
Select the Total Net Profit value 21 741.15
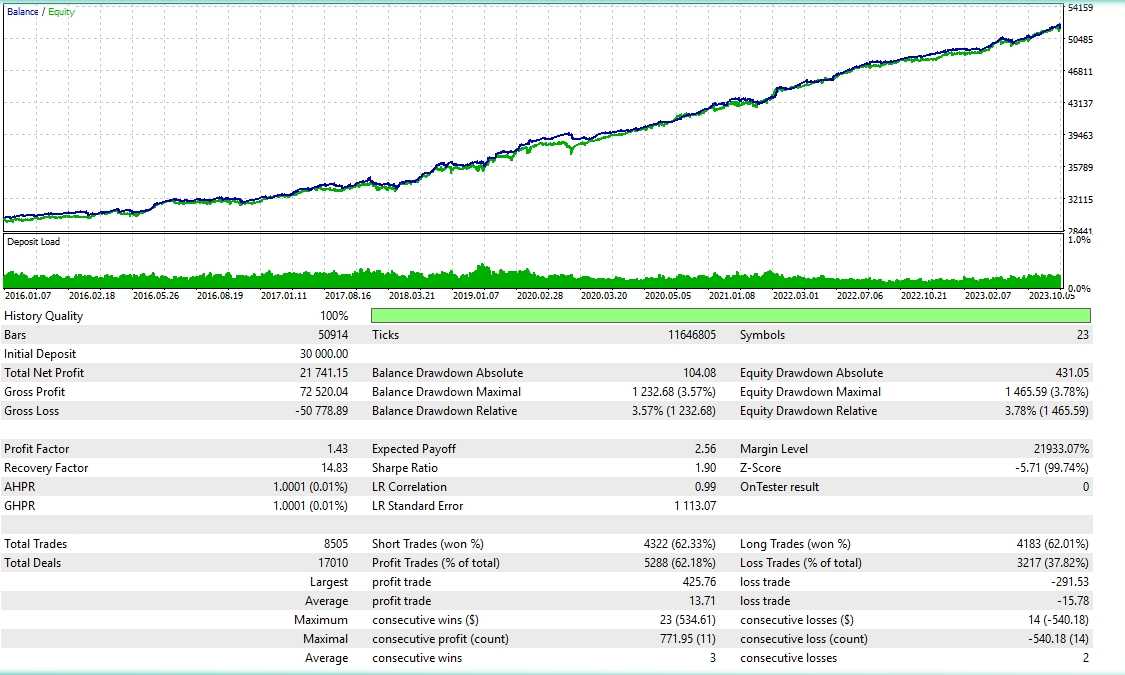click(x=317, y=373)
